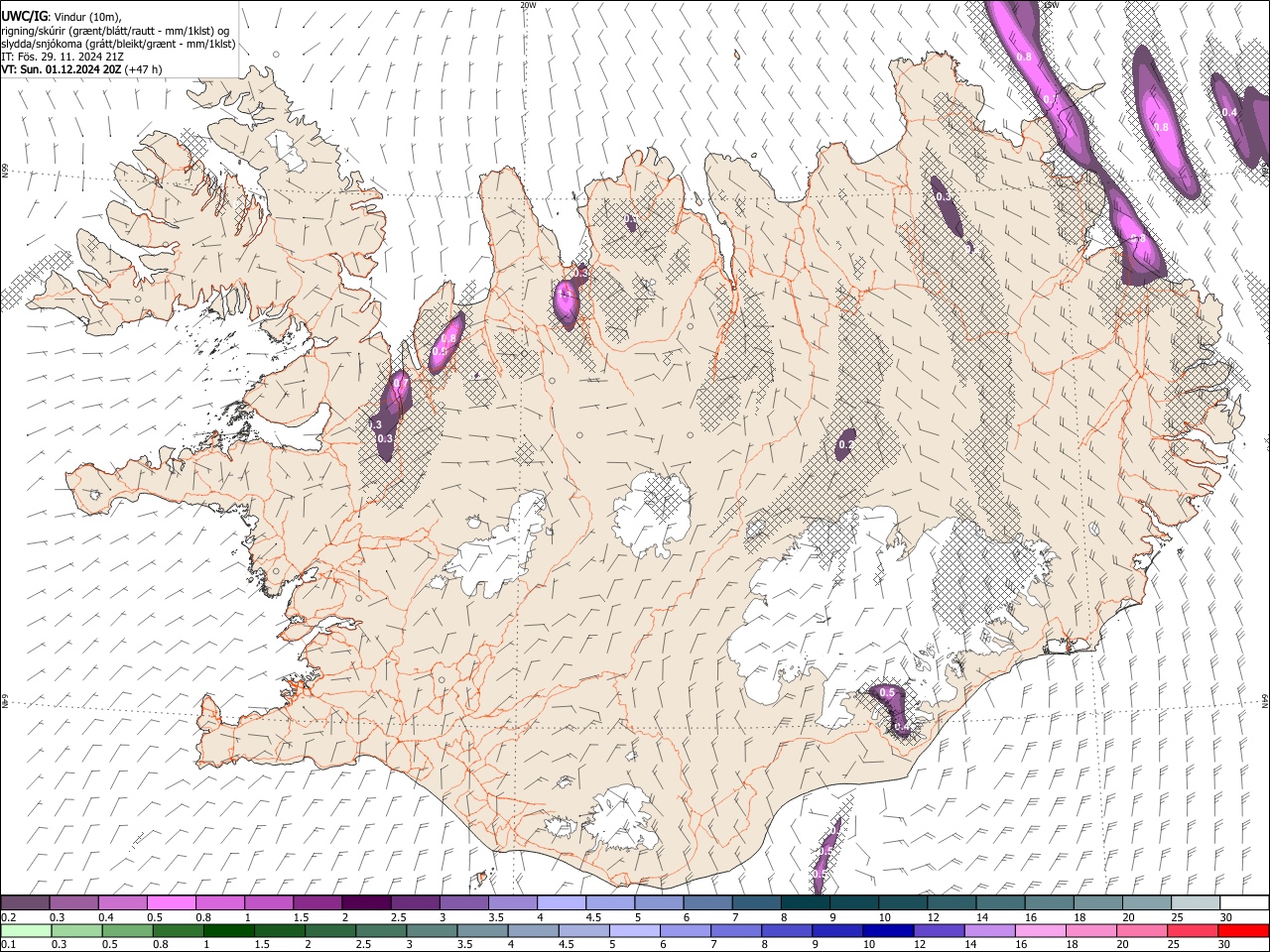Click the upper legend swatch between 3 and 3.5

point(463,903)
